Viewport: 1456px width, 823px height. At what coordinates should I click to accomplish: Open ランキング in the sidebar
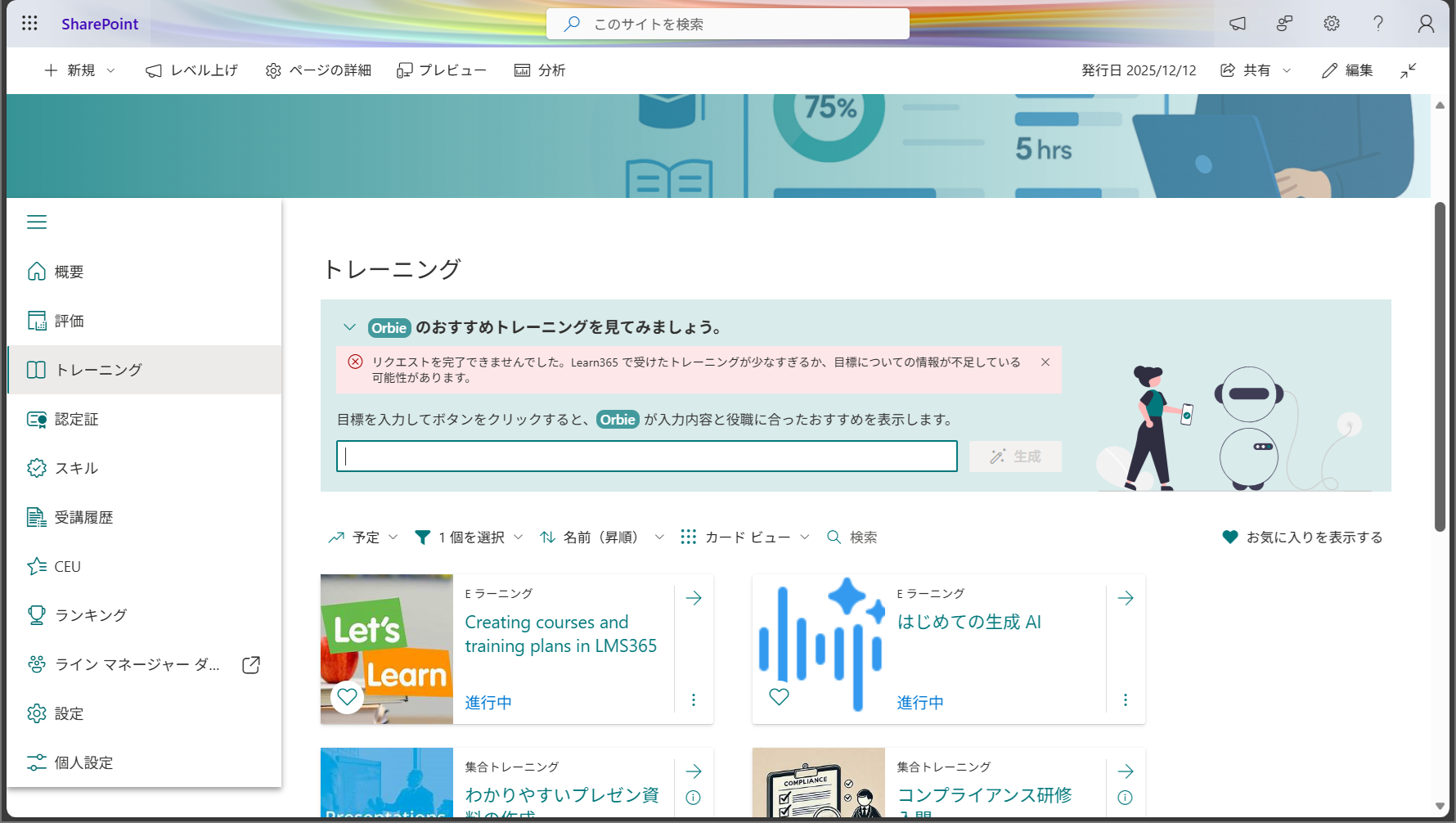144,615
